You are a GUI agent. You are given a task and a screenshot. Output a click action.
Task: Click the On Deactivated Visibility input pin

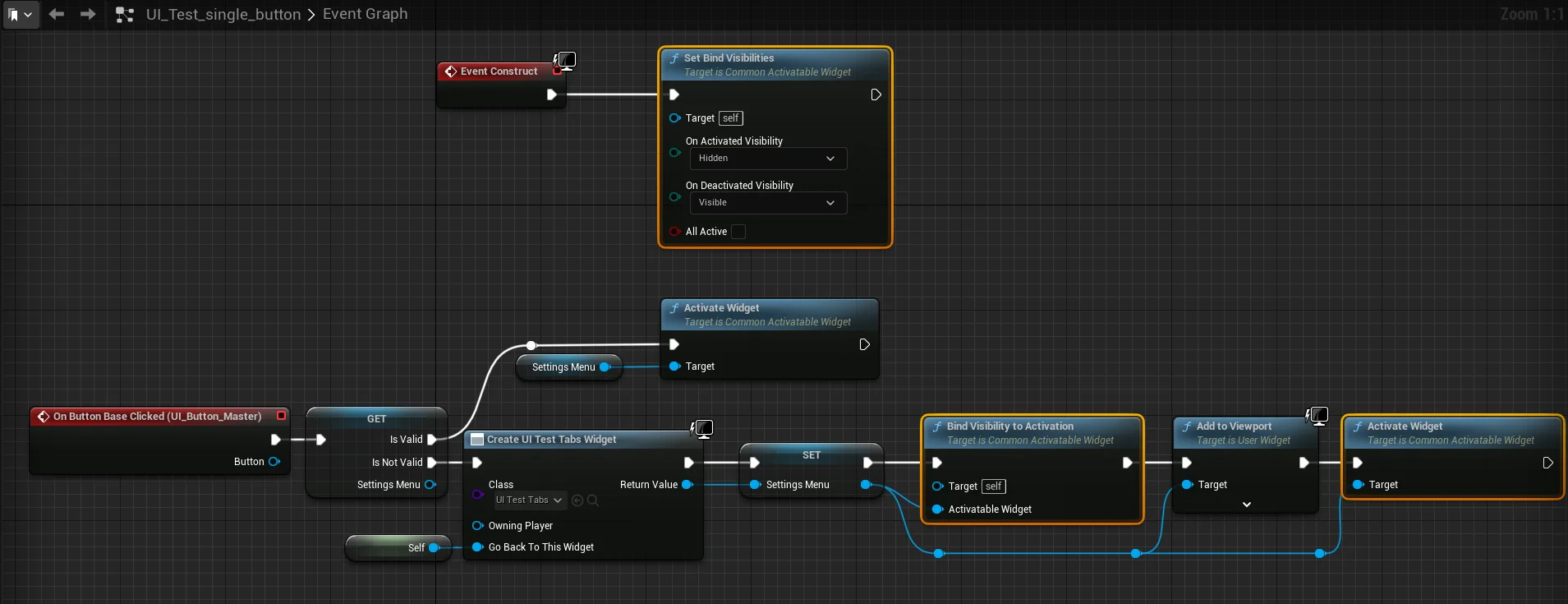(x=675, y=196)
